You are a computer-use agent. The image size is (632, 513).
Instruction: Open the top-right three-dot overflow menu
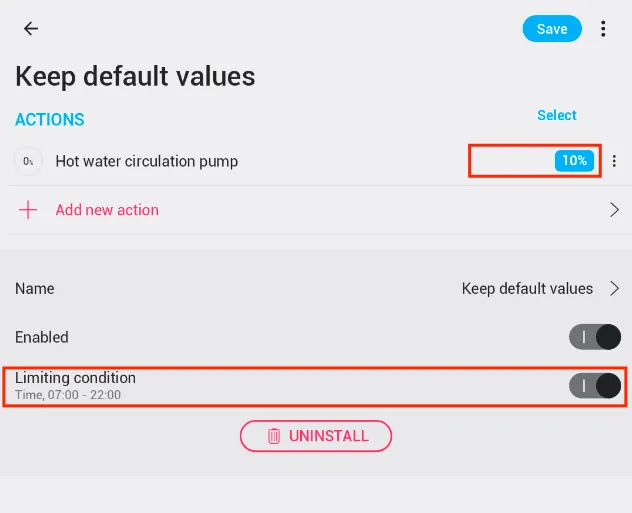click(603, 29)
